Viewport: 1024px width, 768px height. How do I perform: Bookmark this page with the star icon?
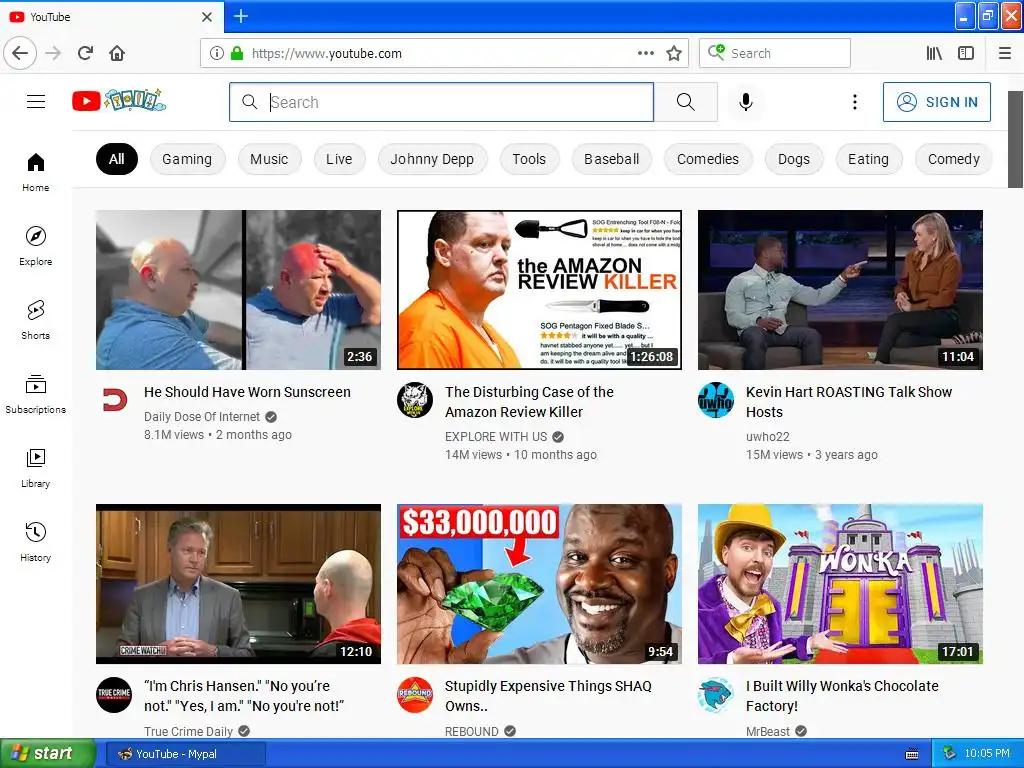674,53
